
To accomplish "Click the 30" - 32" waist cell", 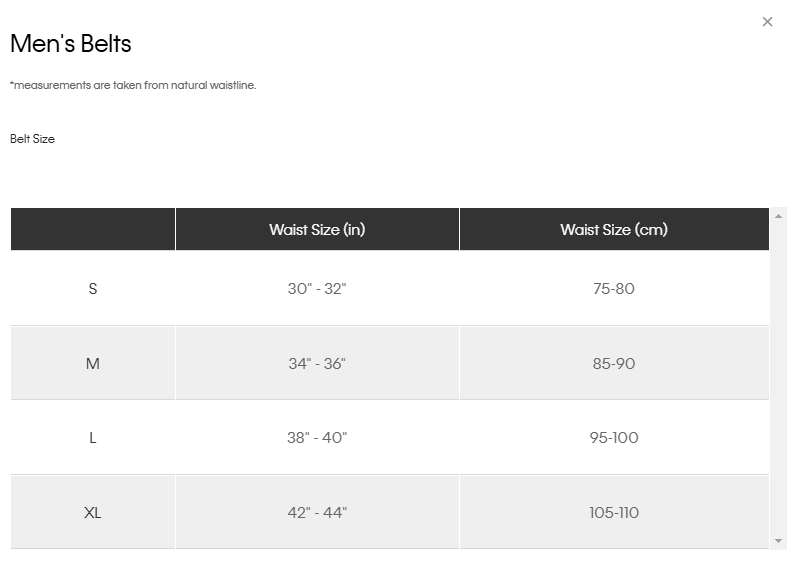I will pos(317,288).
